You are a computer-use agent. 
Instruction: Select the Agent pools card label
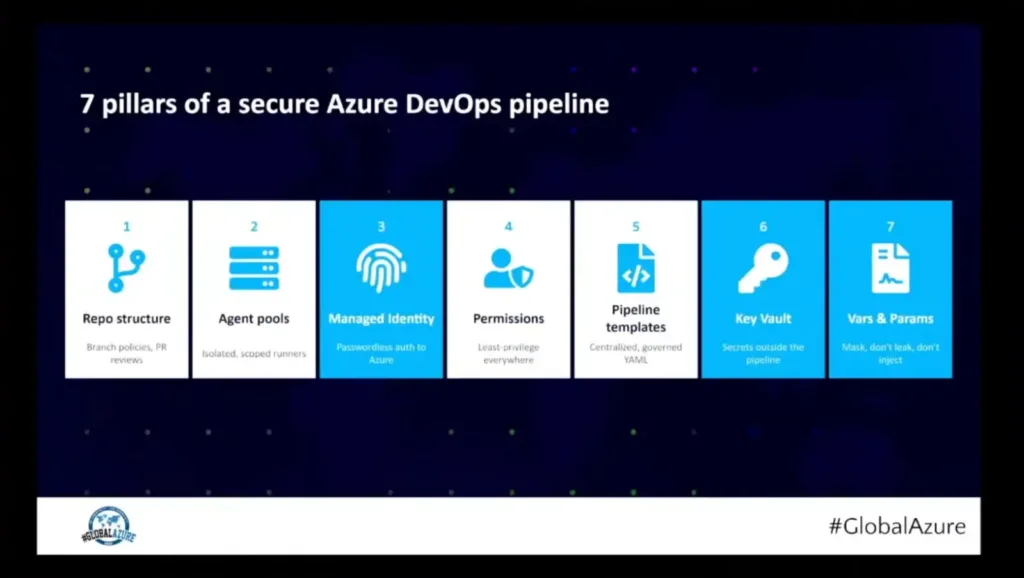point(254,319)
